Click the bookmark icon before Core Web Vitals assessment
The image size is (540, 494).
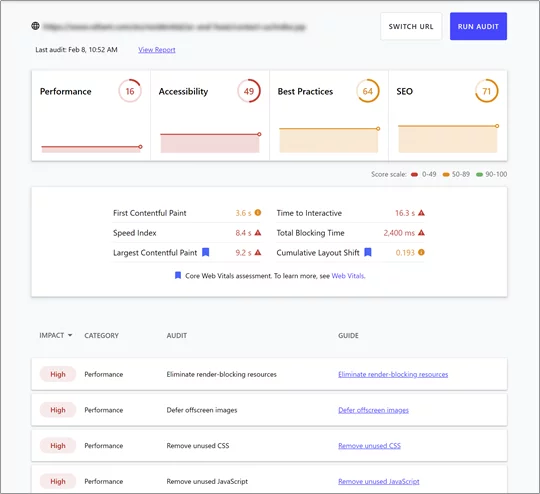pyautogui.click(x=178, y=276)
